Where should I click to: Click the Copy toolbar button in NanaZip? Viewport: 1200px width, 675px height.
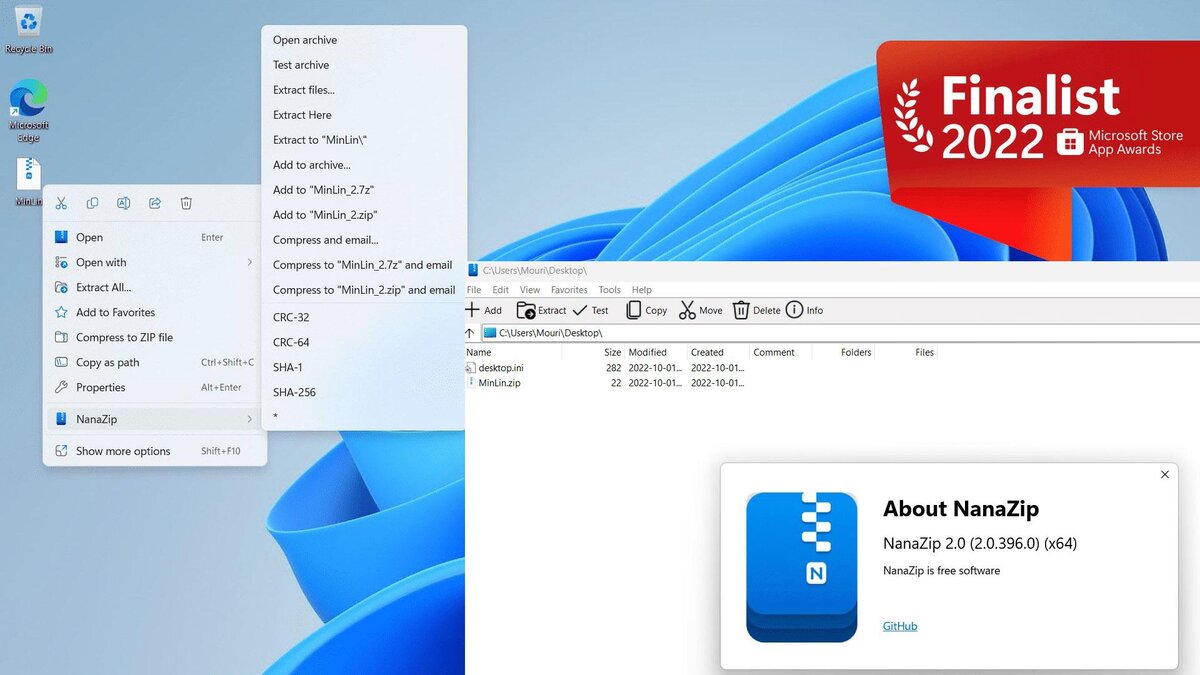[646, 310]
